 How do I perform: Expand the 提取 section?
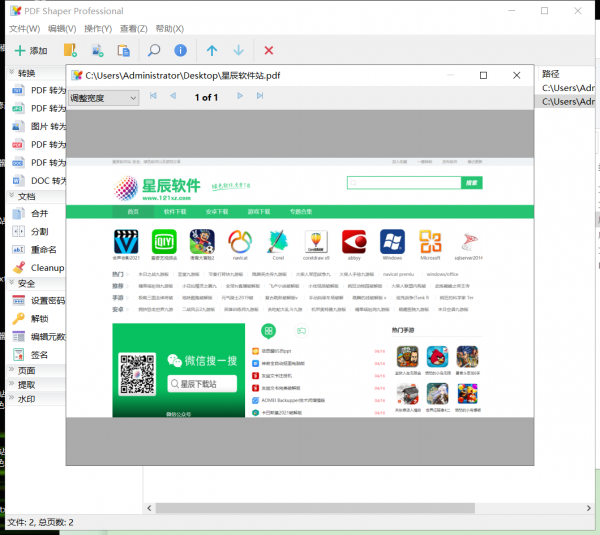[x=36, y=385]
